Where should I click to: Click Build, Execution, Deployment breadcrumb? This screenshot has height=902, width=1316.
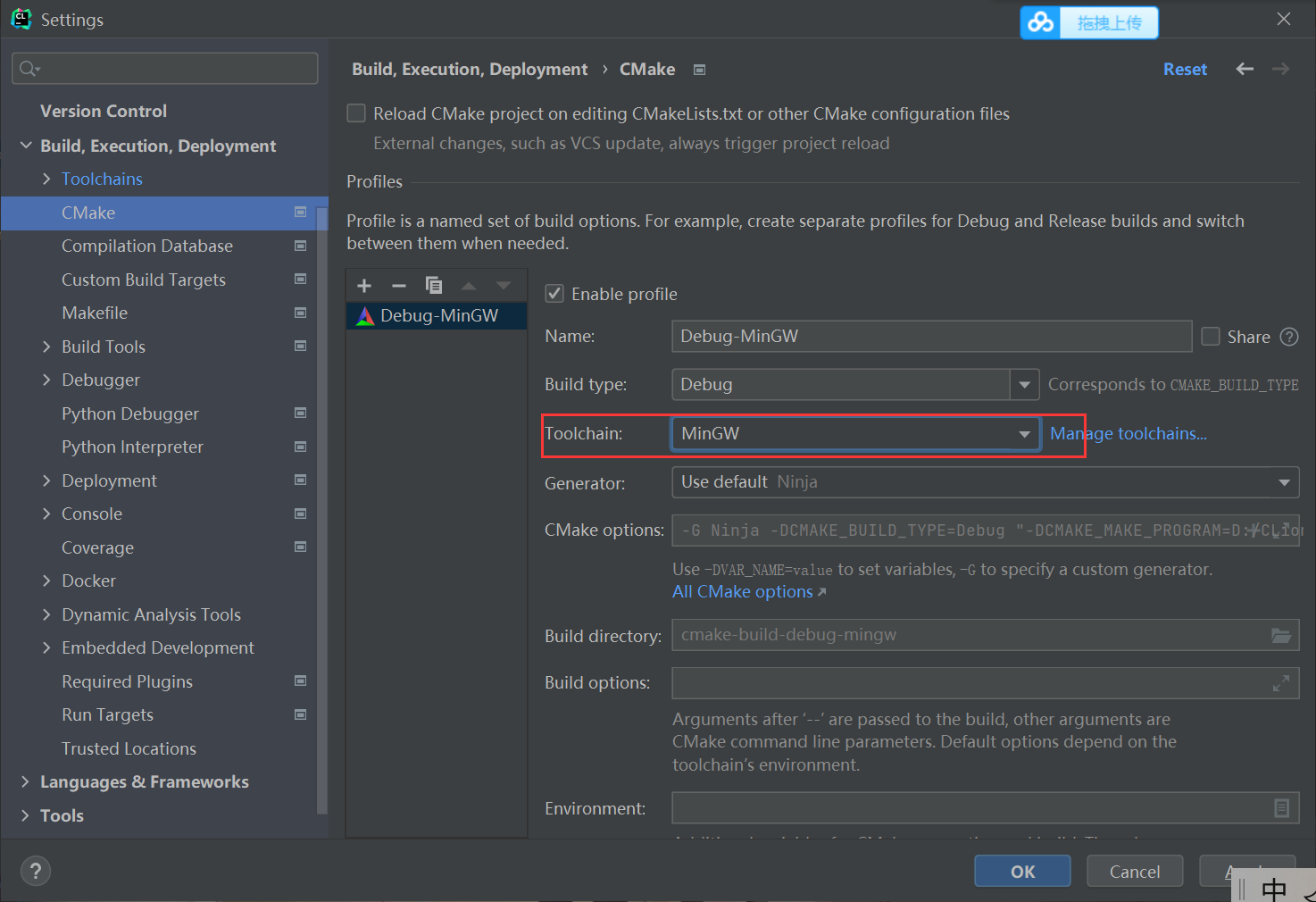470,69
